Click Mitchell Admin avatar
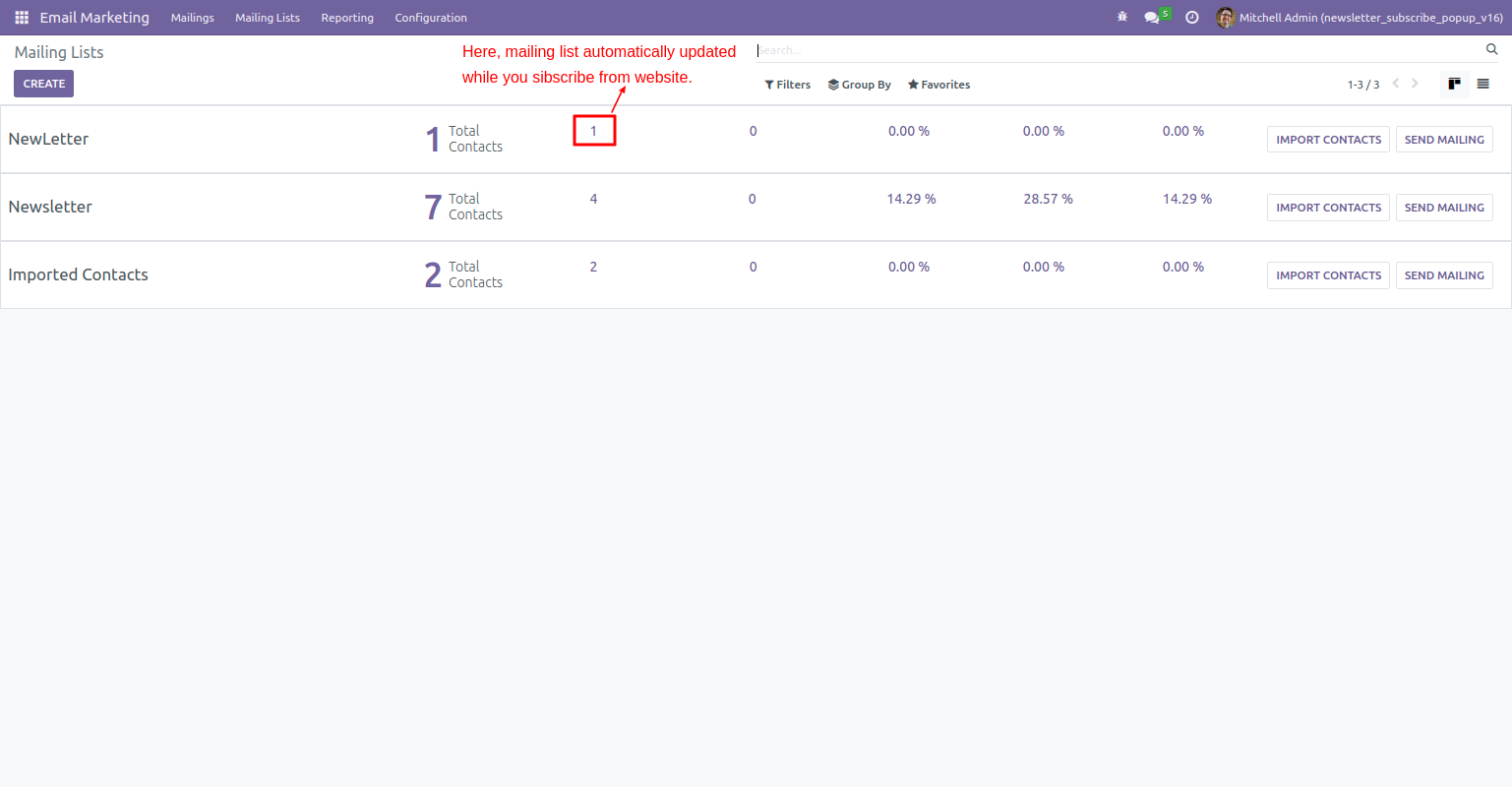 [1225, 18]
